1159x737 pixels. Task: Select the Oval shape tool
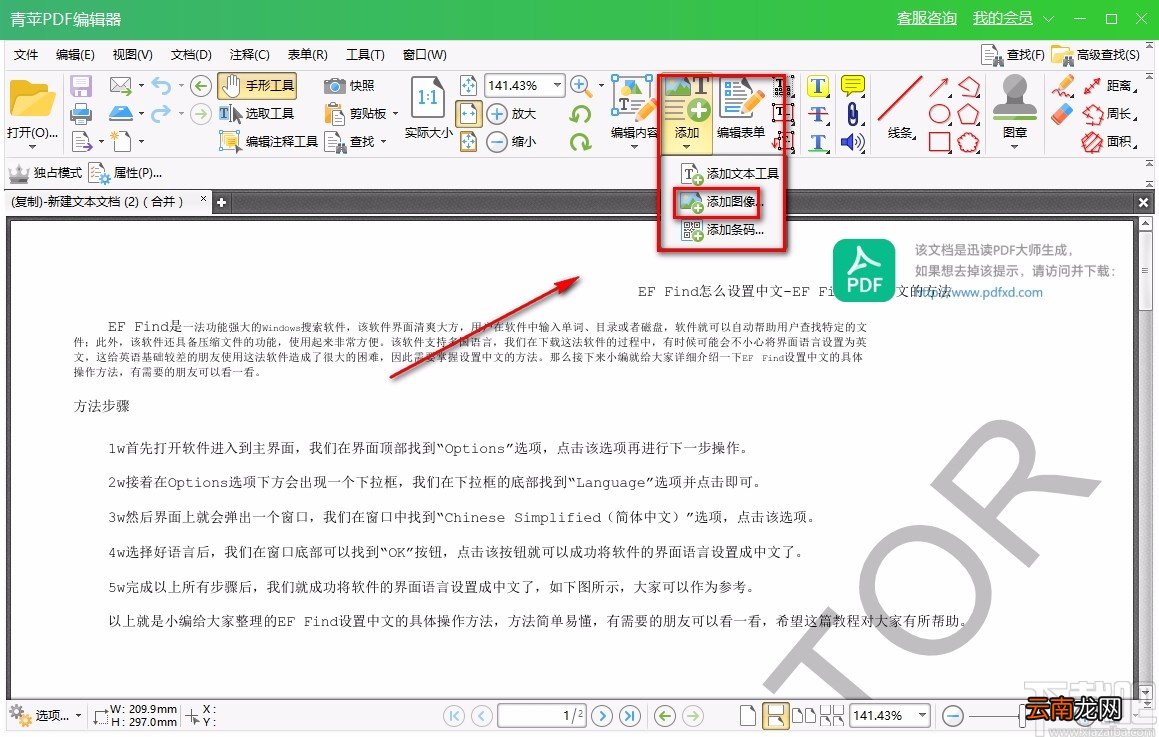939,114
